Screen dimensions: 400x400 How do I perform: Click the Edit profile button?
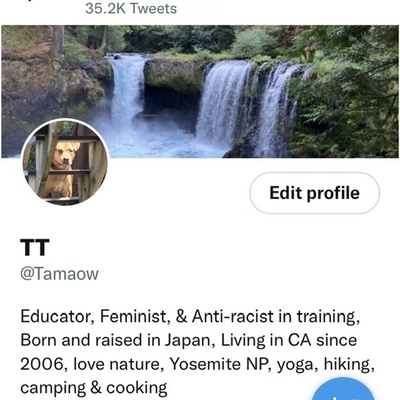point(314,193)
